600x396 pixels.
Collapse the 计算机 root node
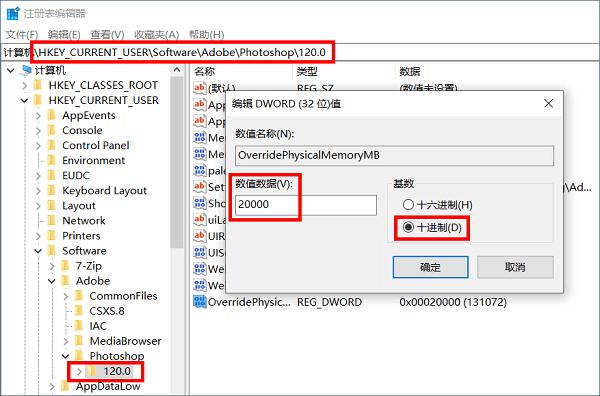[11, 70]
